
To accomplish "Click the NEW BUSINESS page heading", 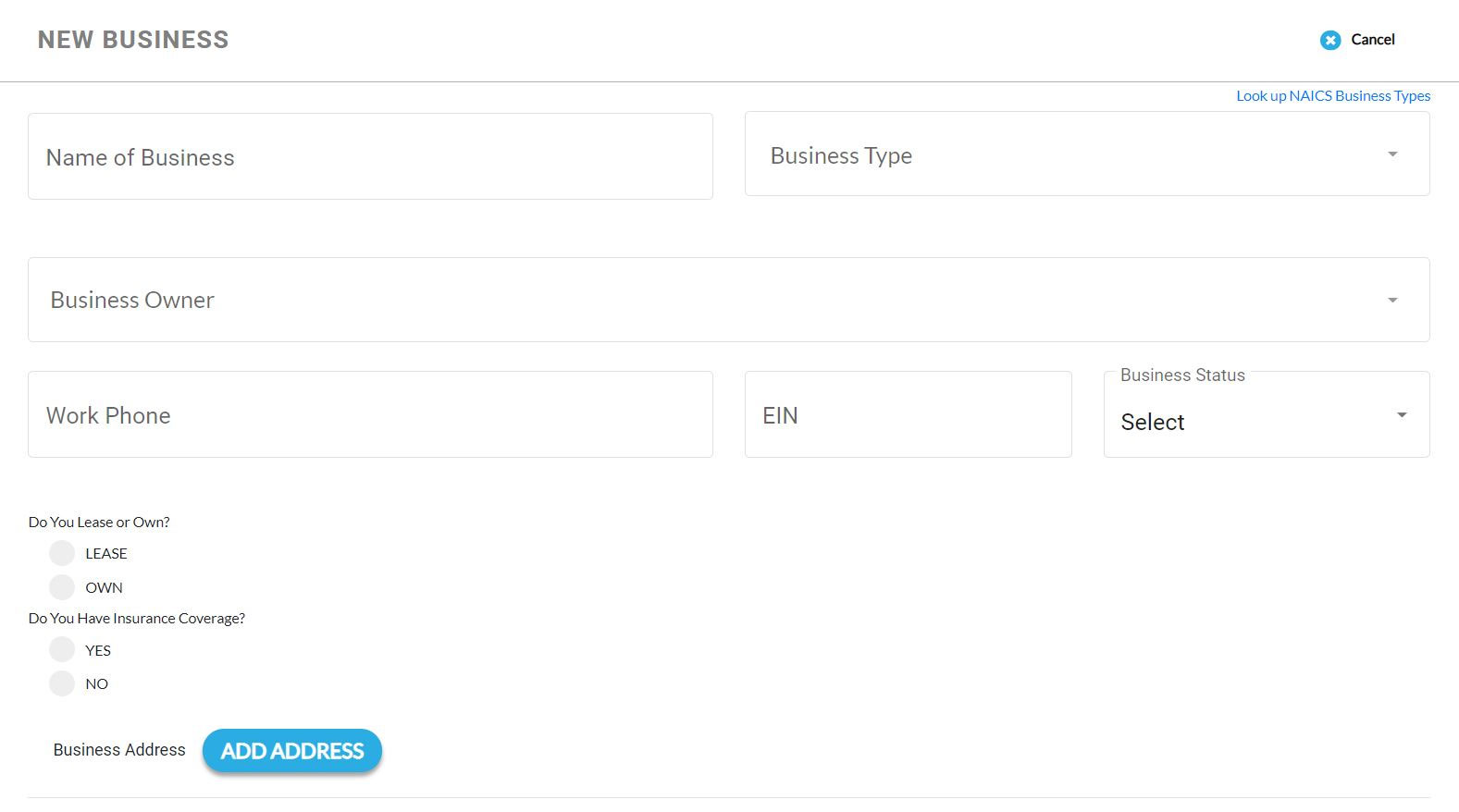I will (x=133, y=40).
